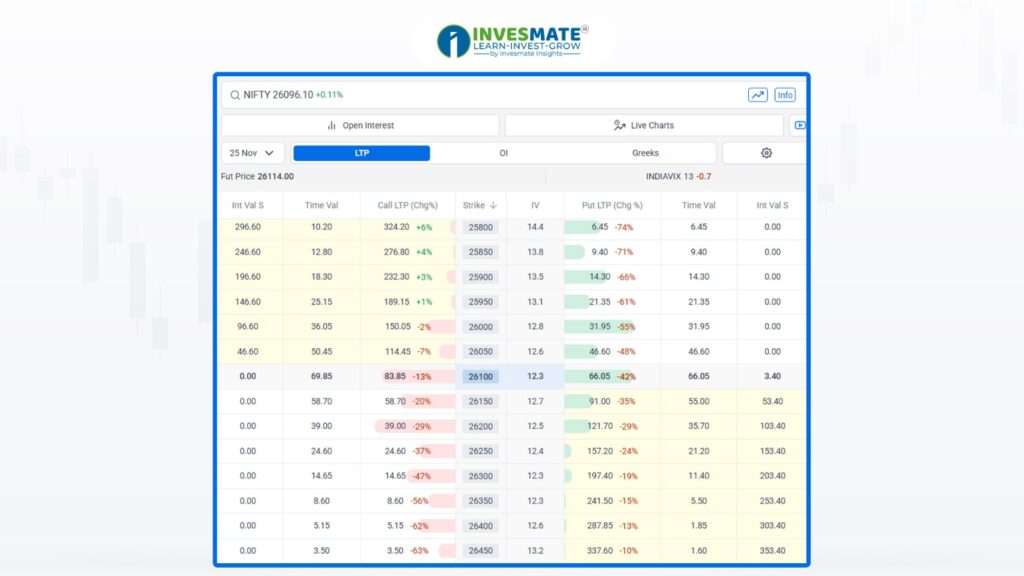Click the Live Charts icon
1024x576 pixels.
tap(619, 126)
